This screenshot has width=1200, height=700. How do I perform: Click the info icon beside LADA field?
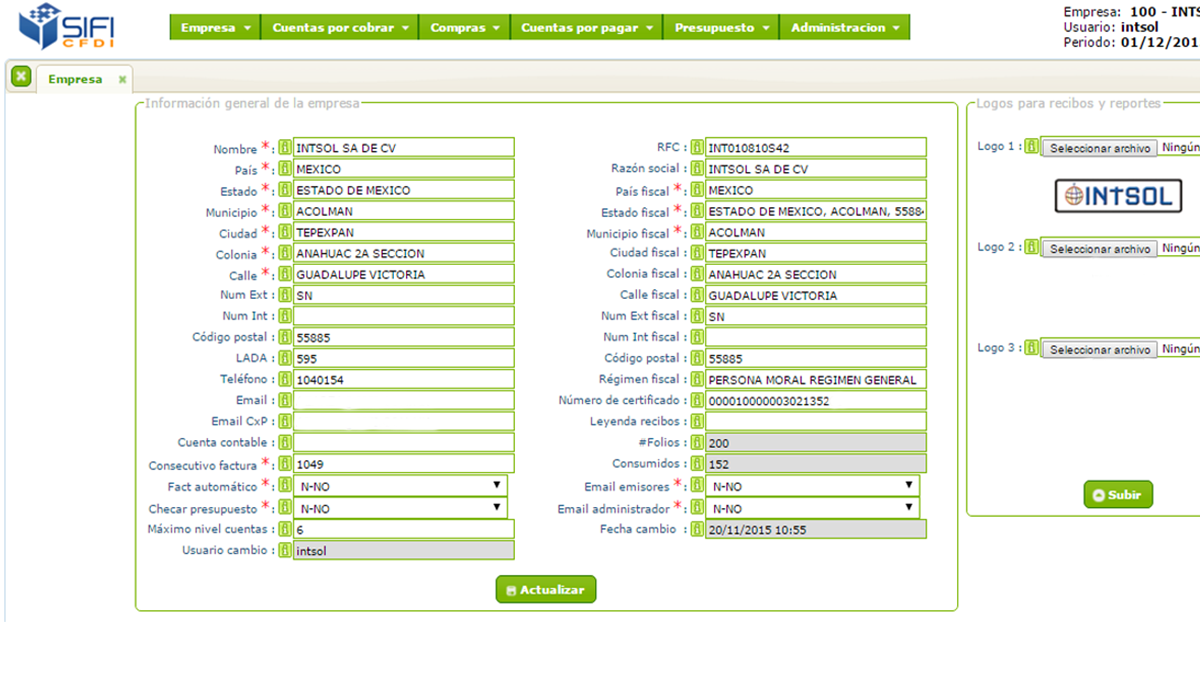pos(284,358)
